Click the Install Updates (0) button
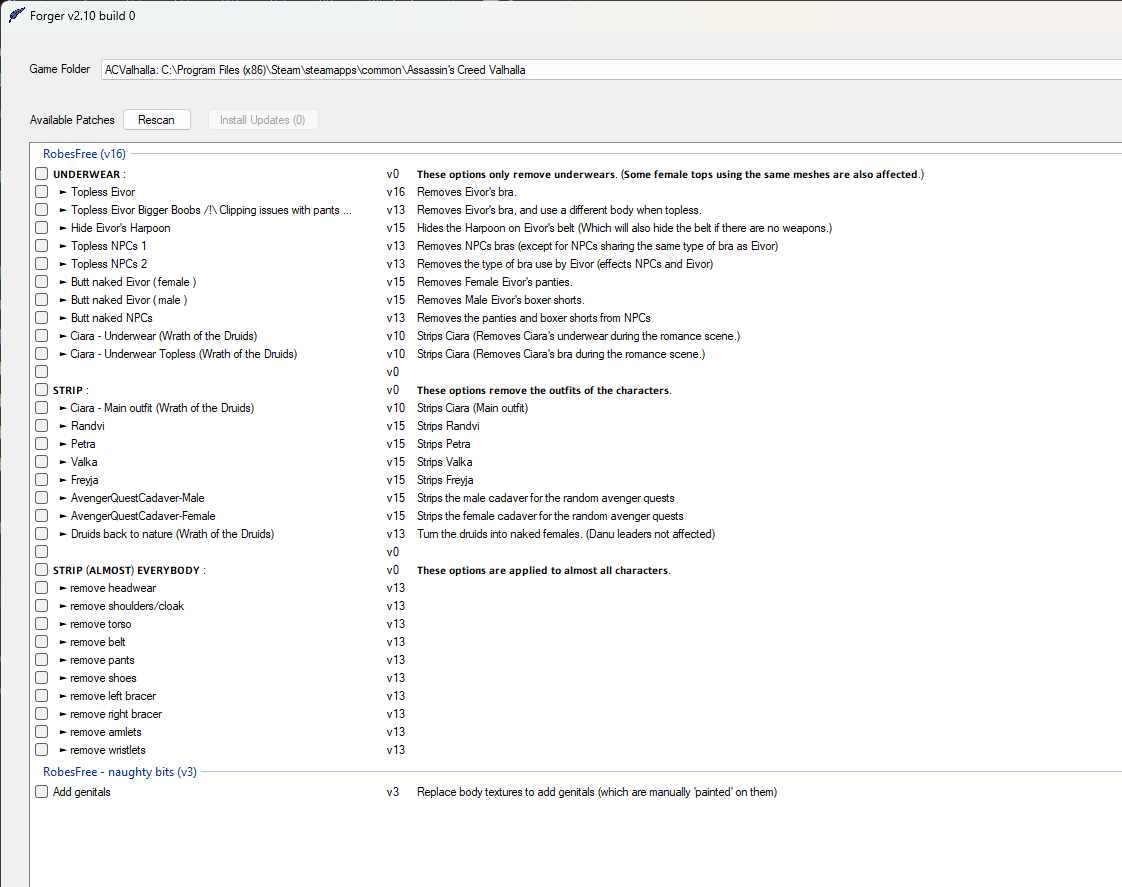Screen dimensions: 1122x887 pyautogui.click(x=263, y=119)
